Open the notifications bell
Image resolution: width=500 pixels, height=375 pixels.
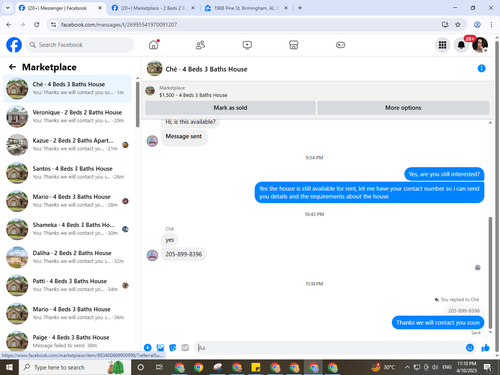point(461,45)
